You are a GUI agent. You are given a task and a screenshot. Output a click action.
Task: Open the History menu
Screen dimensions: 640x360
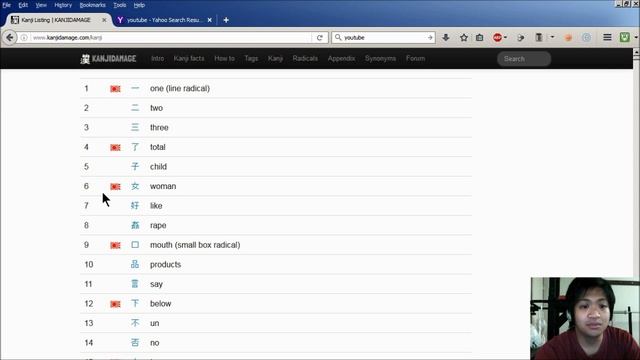point(63,5)
